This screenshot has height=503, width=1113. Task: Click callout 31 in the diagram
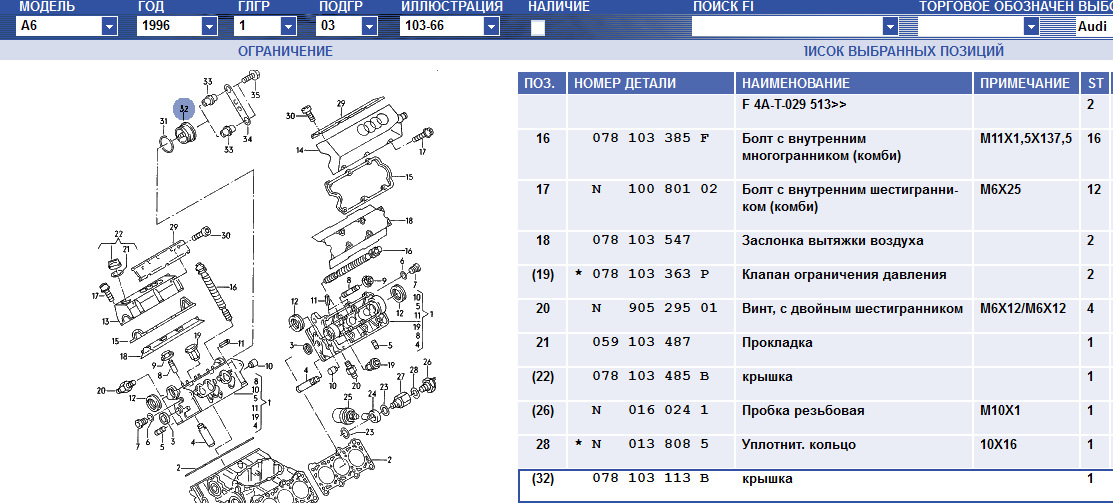tap(163, 121)
